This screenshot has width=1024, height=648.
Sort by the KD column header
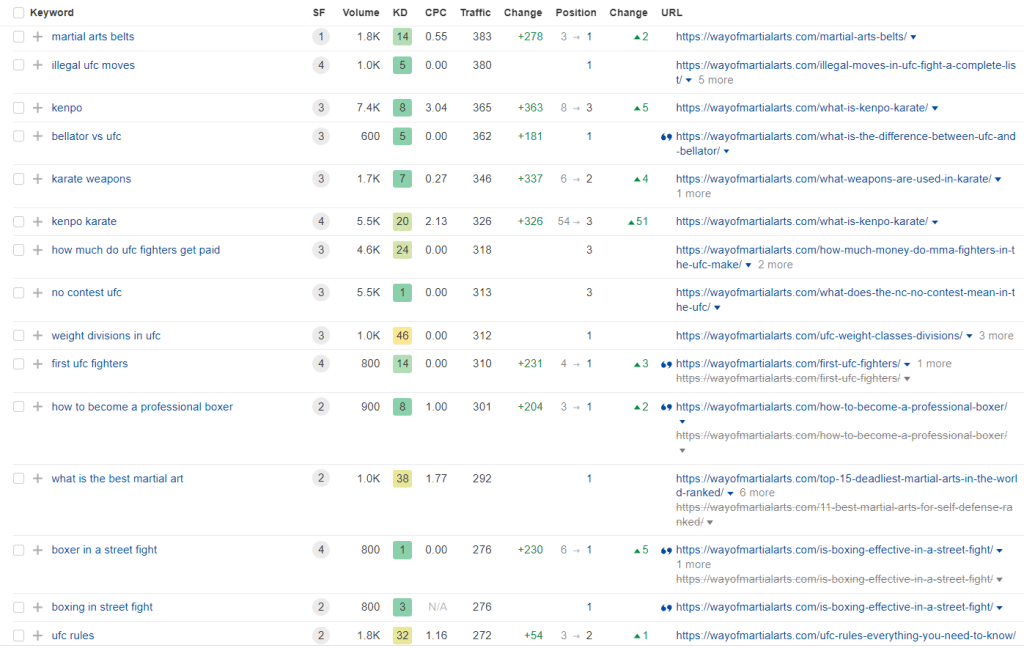[398, 12]
